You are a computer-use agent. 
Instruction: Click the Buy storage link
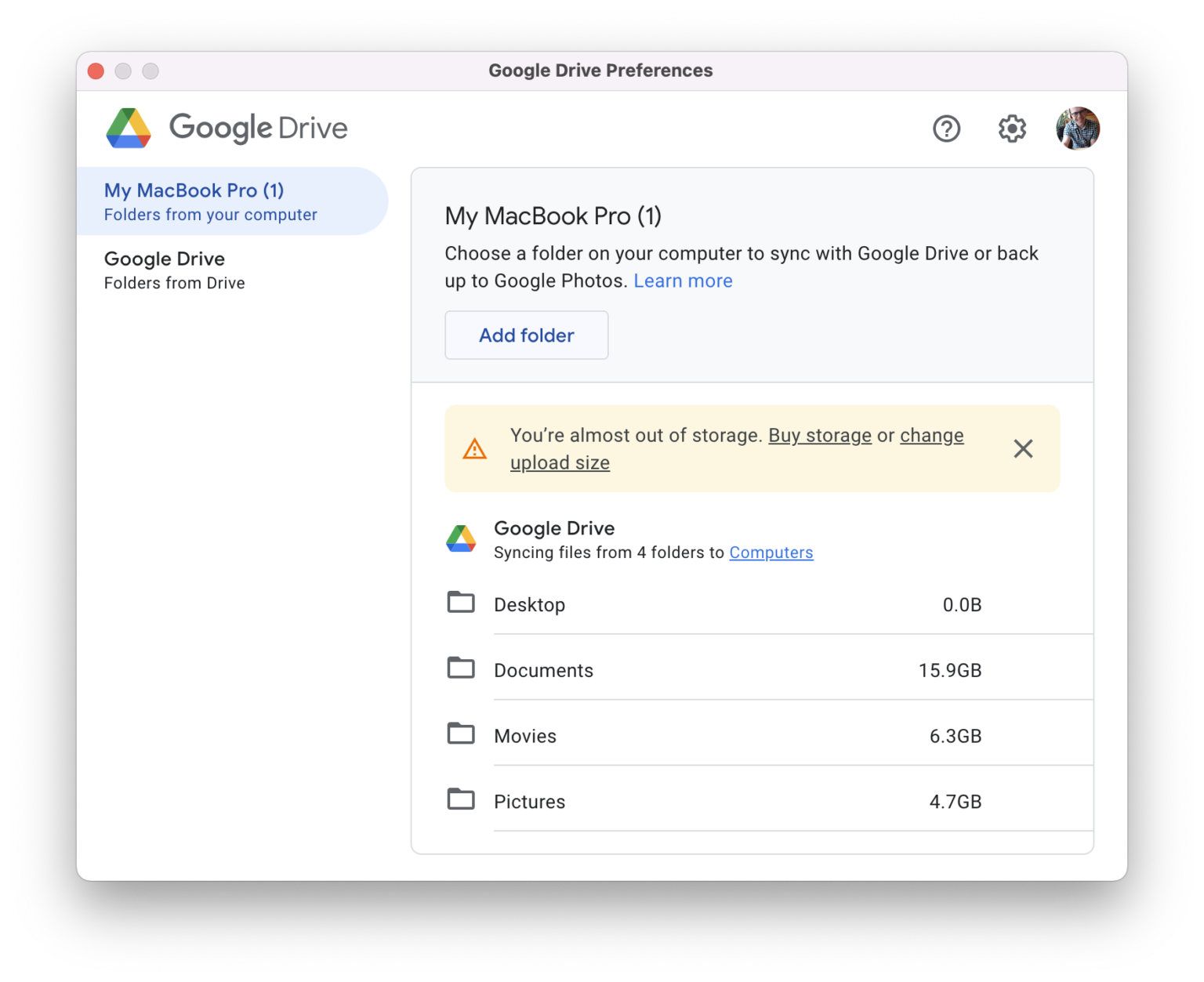click(x=819, y=435)
